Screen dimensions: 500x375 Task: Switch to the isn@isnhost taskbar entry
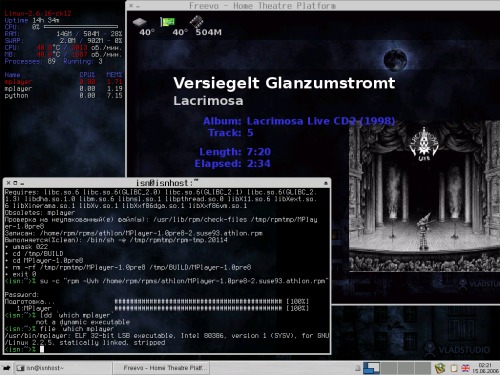coord(63,368)
